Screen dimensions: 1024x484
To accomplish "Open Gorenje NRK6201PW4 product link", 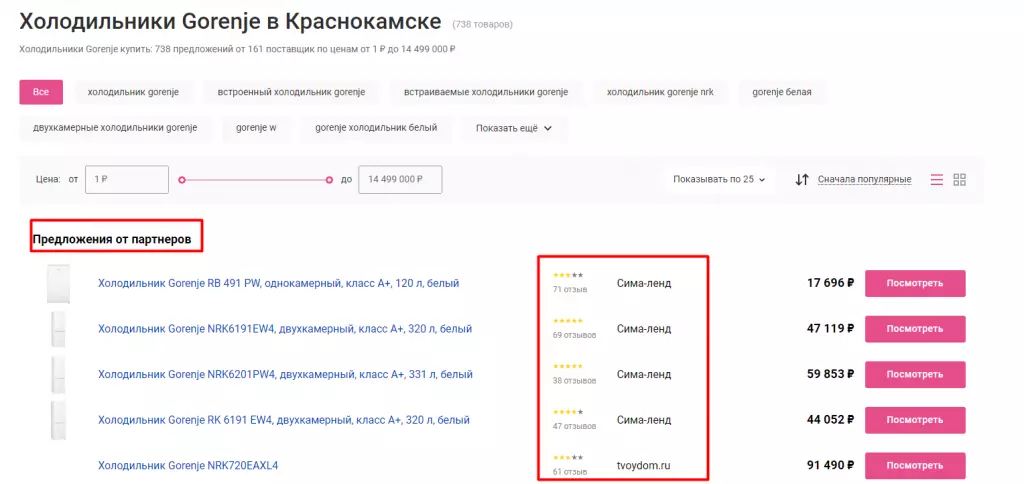I will coord(285,375).
